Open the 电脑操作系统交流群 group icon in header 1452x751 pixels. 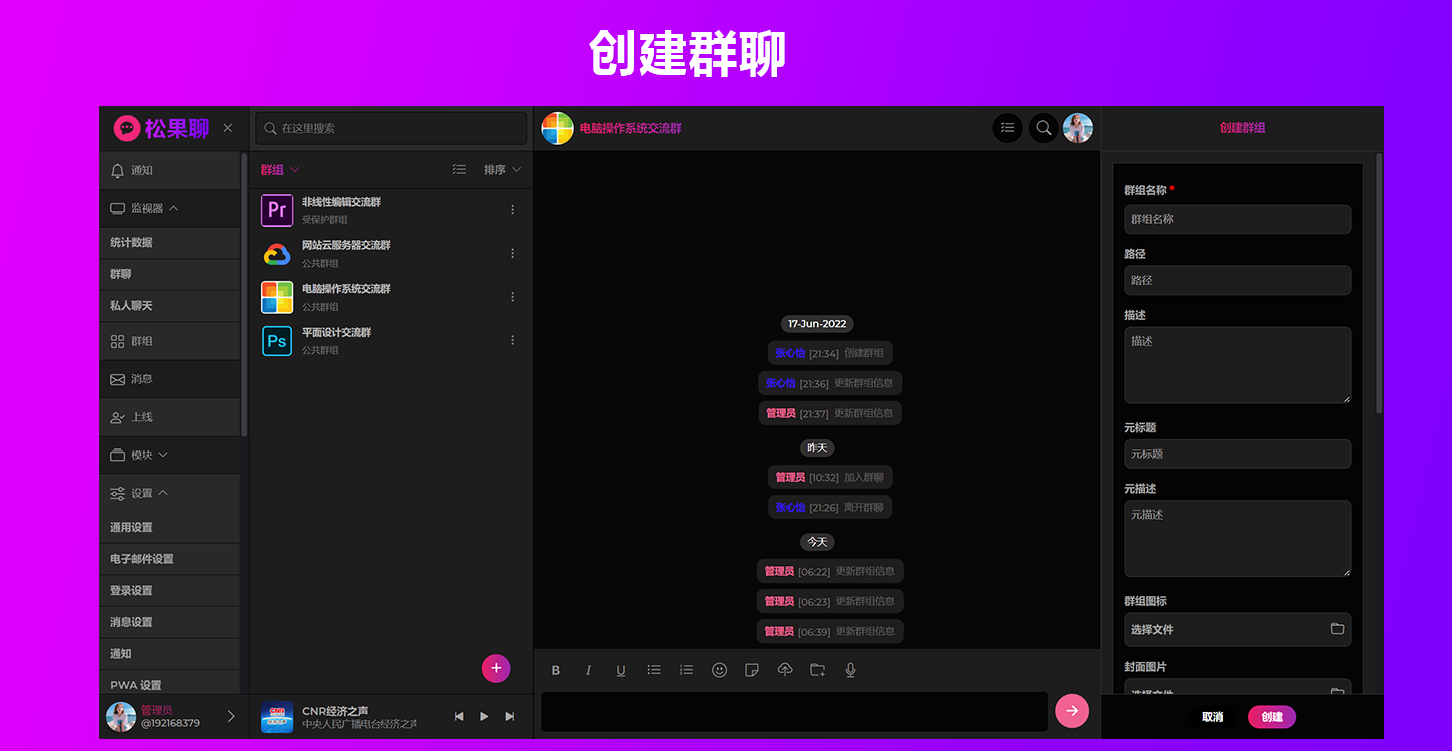click(557, 128)
